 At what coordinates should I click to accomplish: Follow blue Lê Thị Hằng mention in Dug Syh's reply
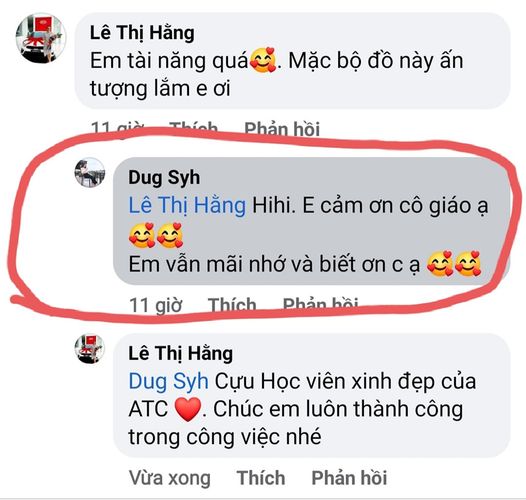click(187, 205)
